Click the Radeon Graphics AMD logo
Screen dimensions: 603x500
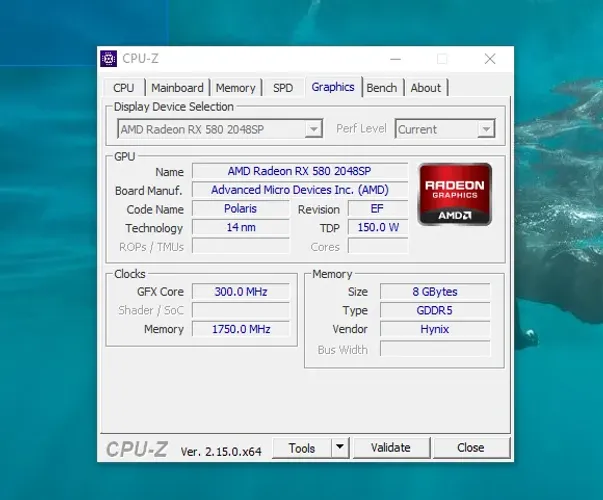[x=455, y=194]
